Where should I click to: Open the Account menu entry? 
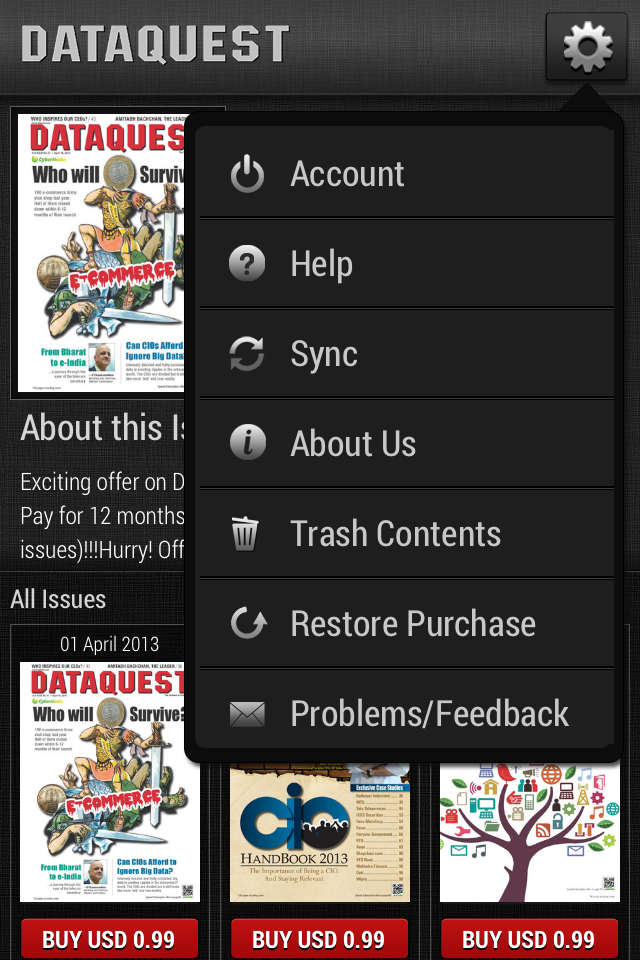click(407, 174)
